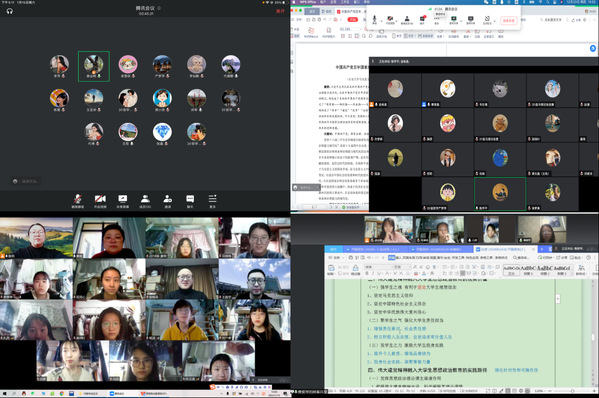The image size is (599, 398).
Task: Open the insert tab in the WPS ribbon menu
Action: 397,258
